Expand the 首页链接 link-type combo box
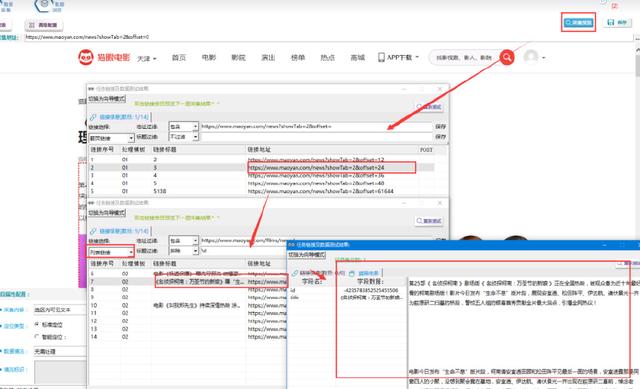This screenshot has width=640, height=389. 111,138
